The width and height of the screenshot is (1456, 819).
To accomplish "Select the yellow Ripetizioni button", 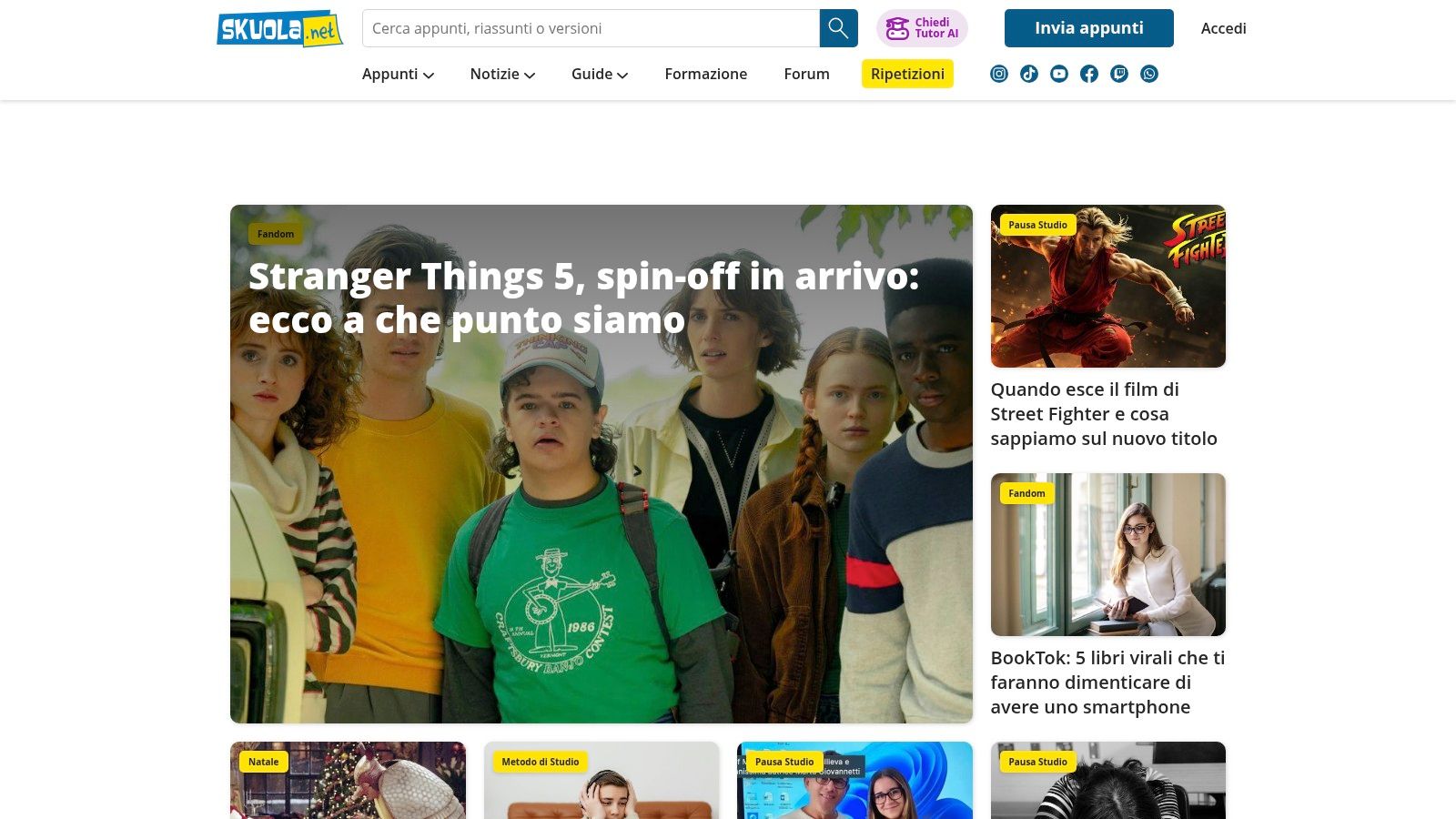I will [x=907, y=74].
